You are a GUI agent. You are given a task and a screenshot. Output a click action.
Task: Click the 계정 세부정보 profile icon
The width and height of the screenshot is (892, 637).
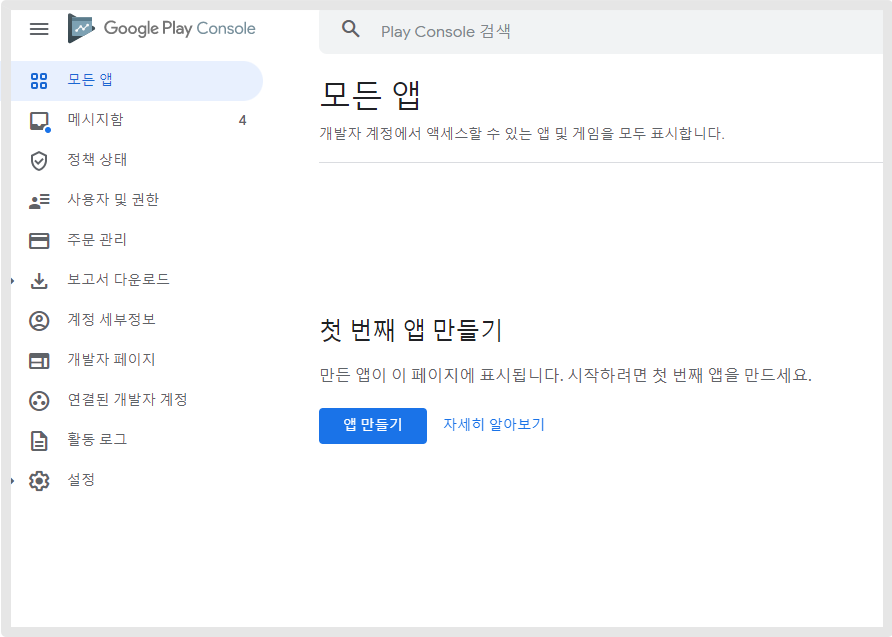[39, 320]
